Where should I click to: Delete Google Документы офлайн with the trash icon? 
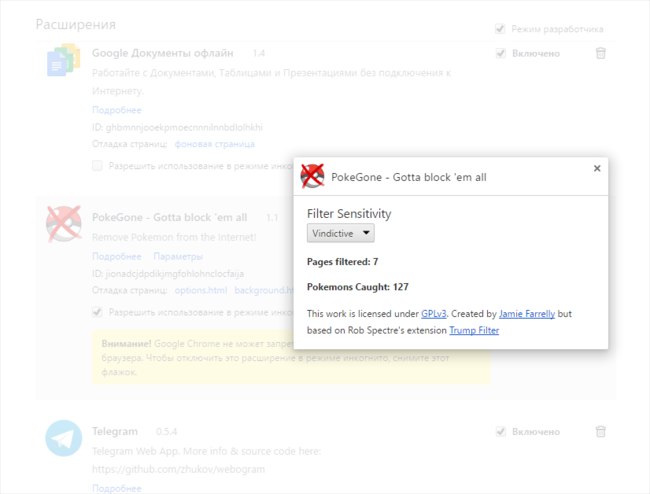601,53
